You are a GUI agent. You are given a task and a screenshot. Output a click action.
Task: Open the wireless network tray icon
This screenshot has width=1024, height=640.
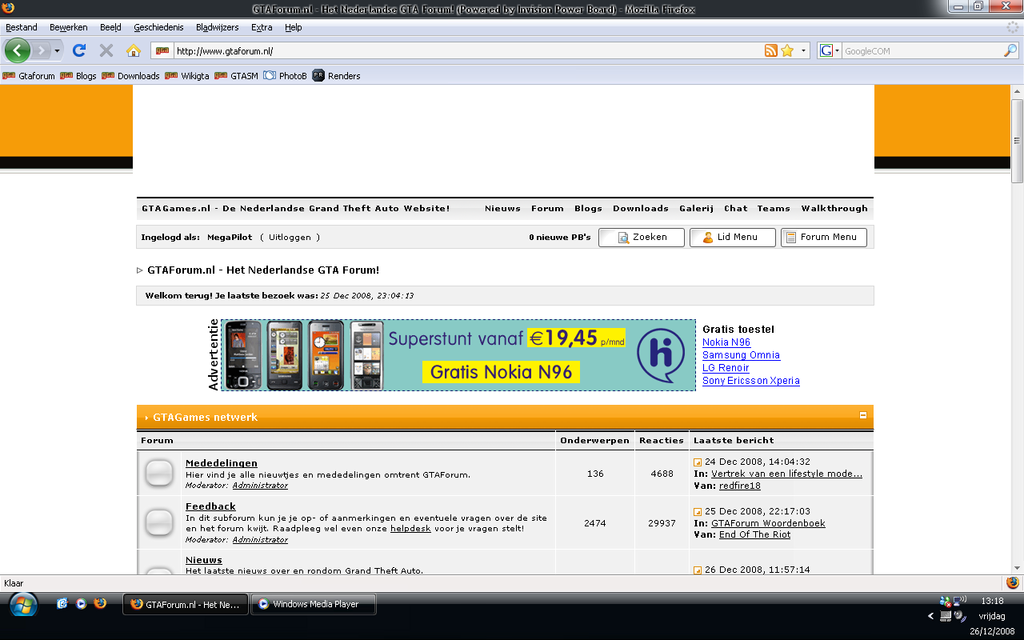(x=959, y=601)
